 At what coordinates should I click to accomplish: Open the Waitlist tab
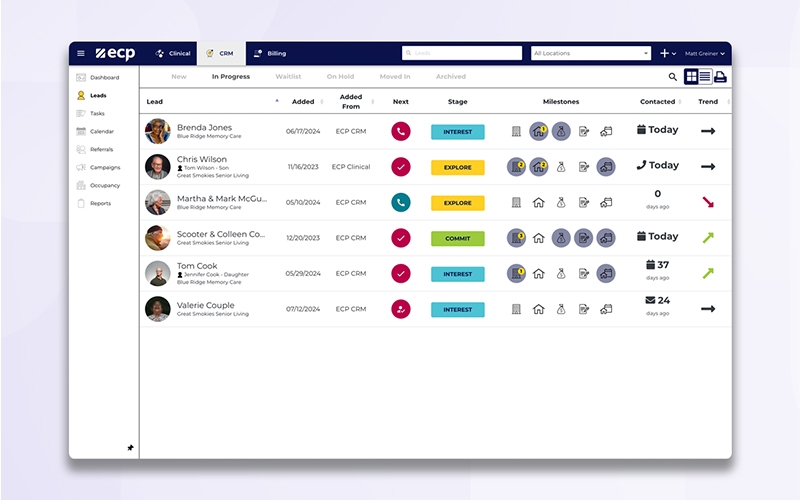[288, 77]
